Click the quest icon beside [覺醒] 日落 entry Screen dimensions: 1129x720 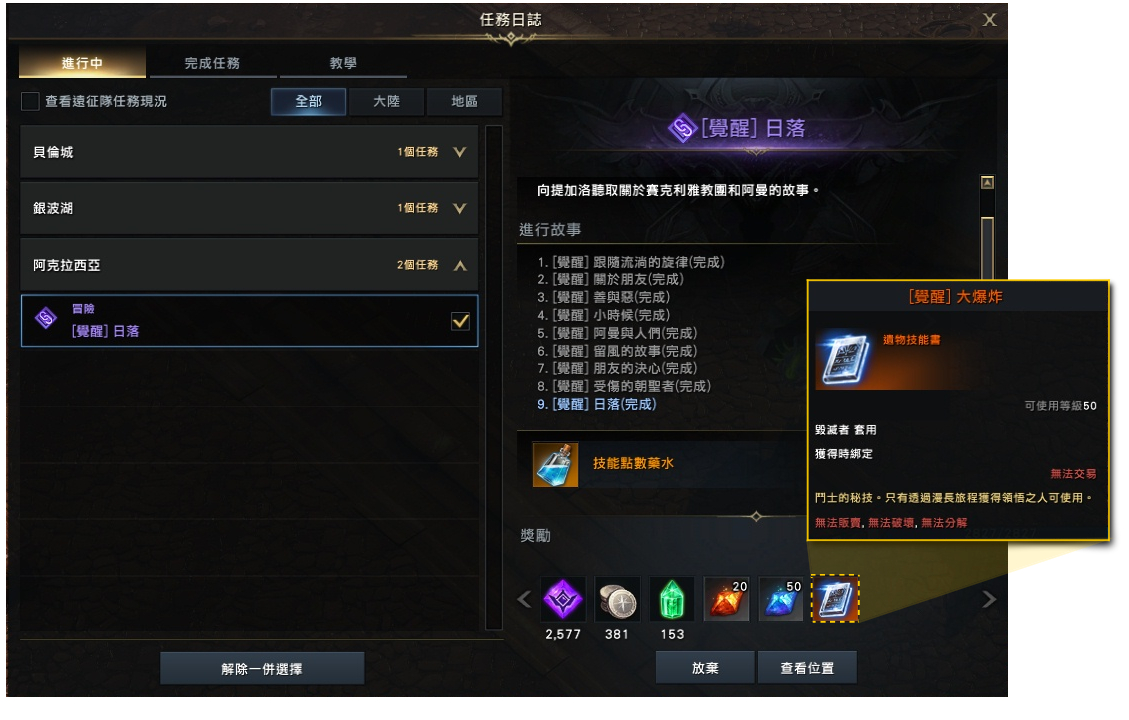pos(46,318)
